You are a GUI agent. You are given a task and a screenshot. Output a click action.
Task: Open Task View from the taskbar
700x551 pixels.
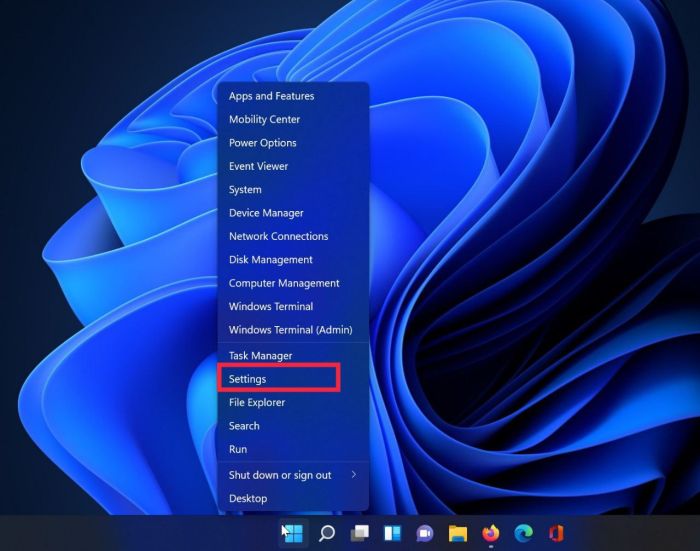click(x=360, y=533)
